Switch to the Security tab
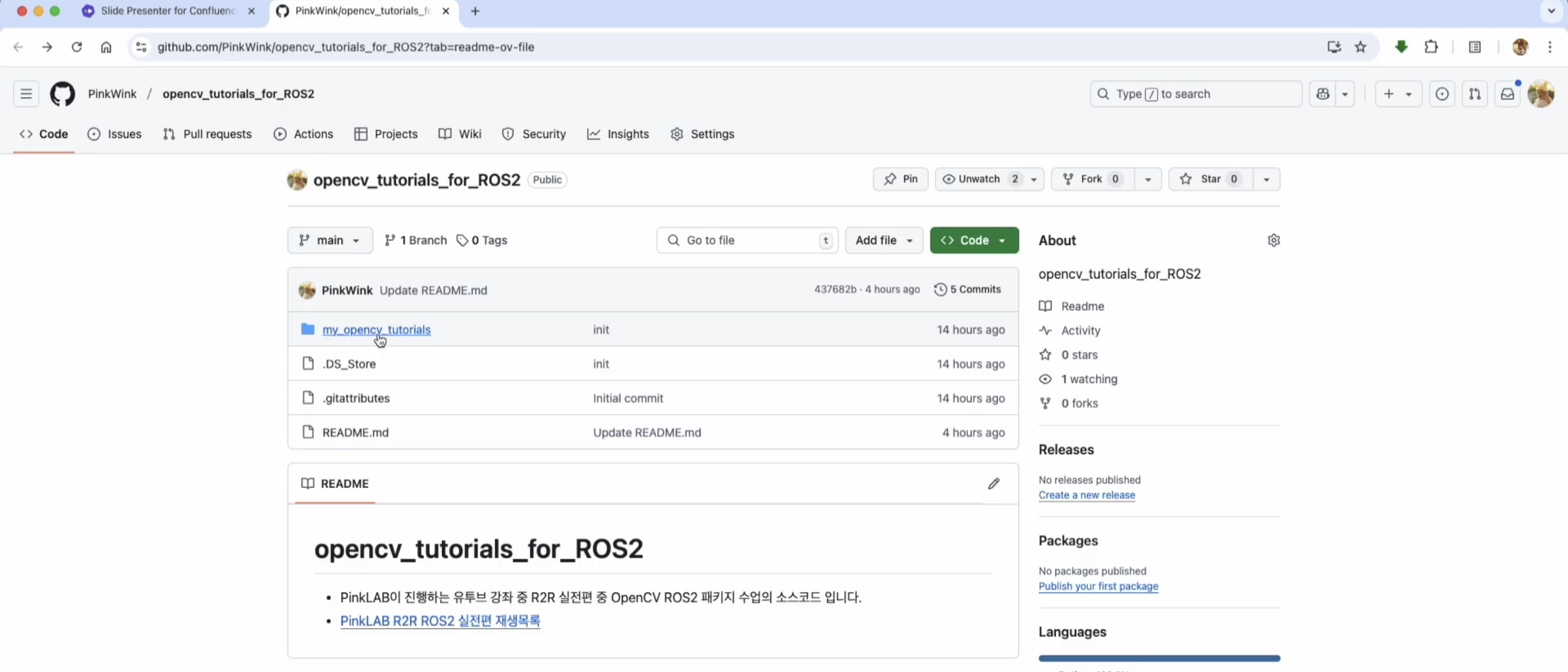This screenshot has width=1568, height=672. click(x=534, y=134)
